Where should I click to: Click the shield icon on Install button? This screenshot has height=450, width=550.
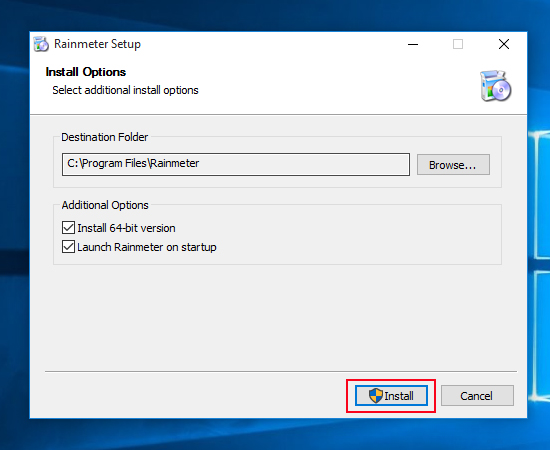376,396
